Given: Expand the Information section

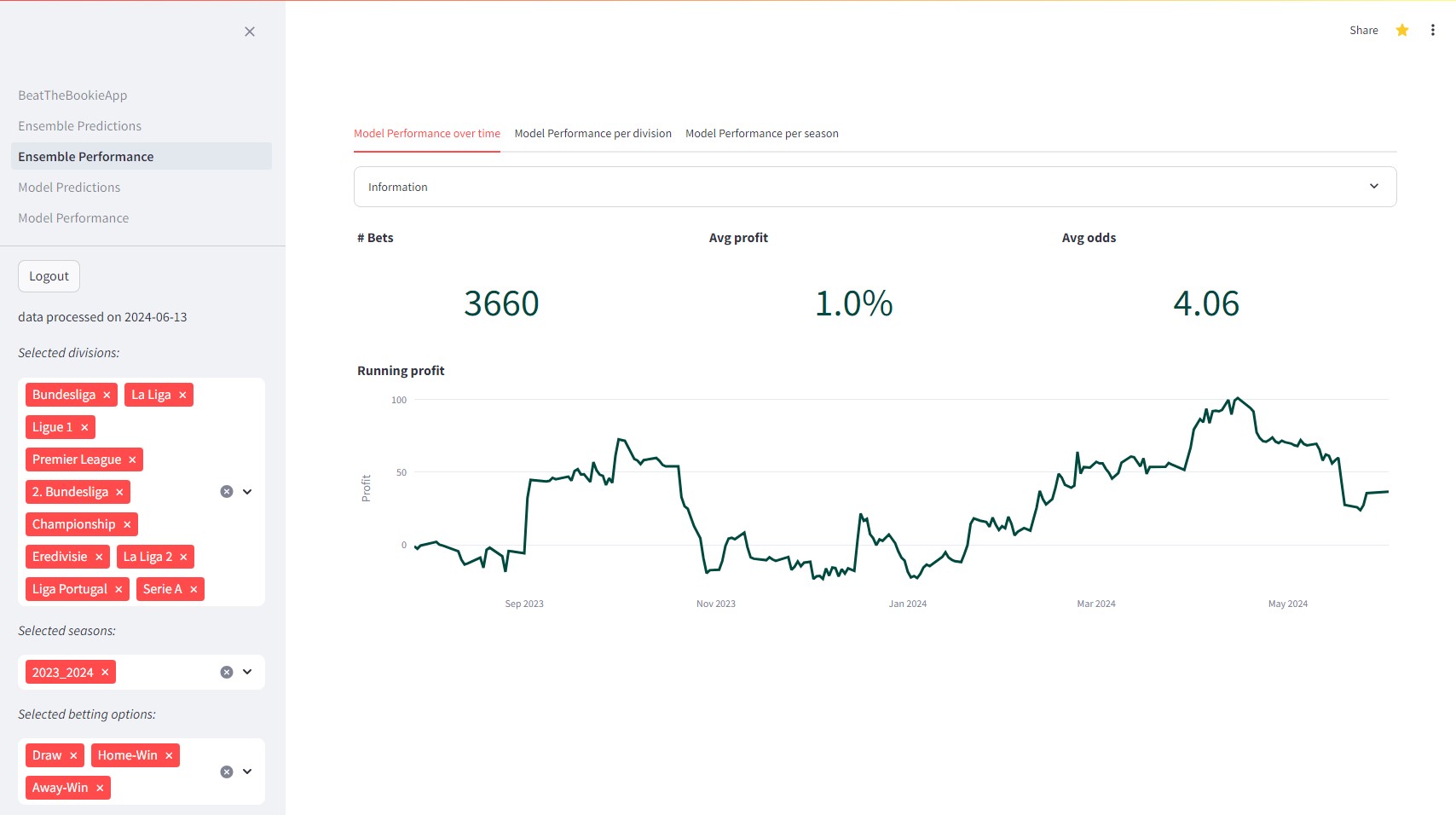Looking at the screenshot, I should click(1373, 186).
